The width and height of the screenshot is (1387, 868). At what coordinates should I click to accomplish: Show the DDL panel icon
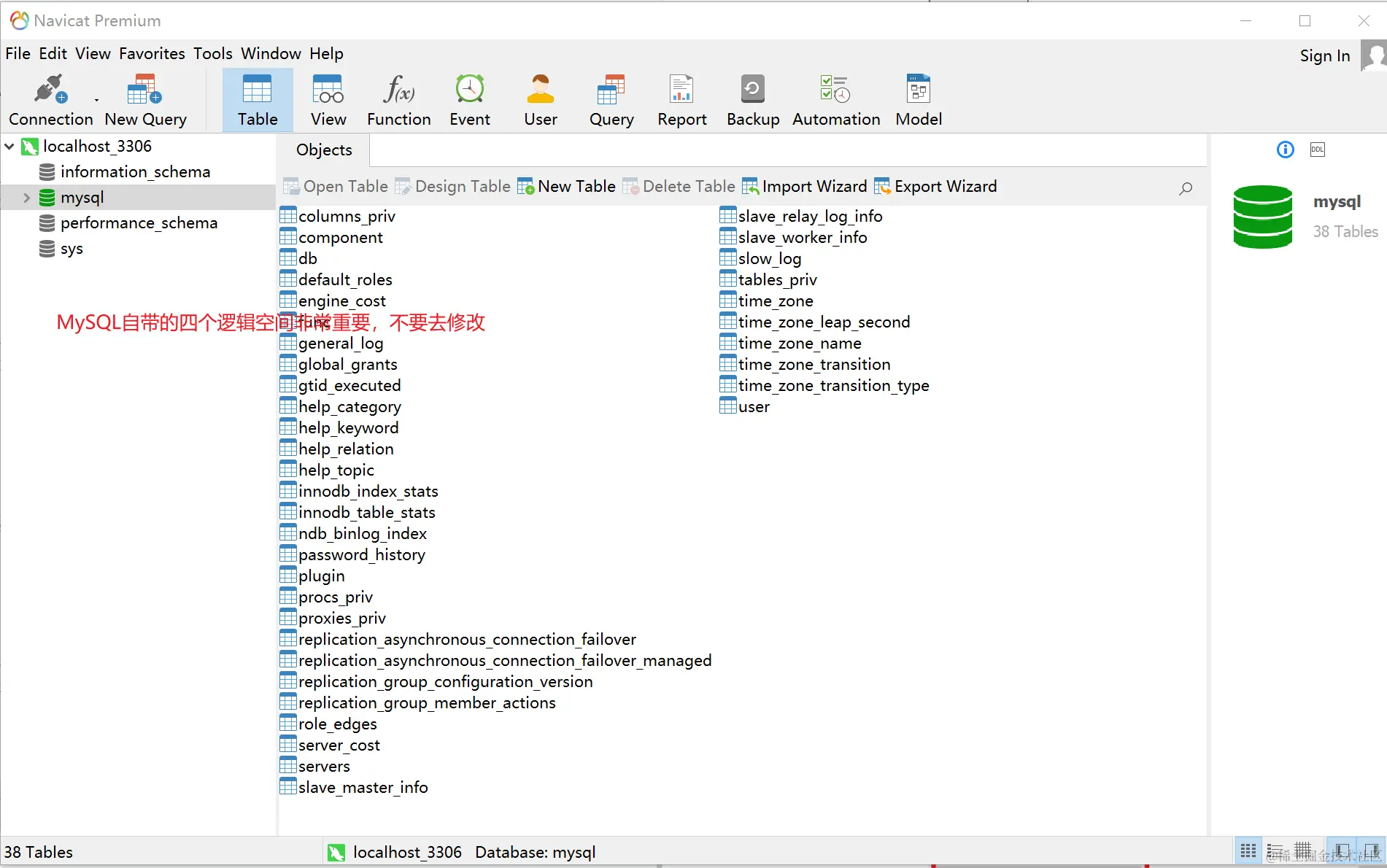point(1317,150)
